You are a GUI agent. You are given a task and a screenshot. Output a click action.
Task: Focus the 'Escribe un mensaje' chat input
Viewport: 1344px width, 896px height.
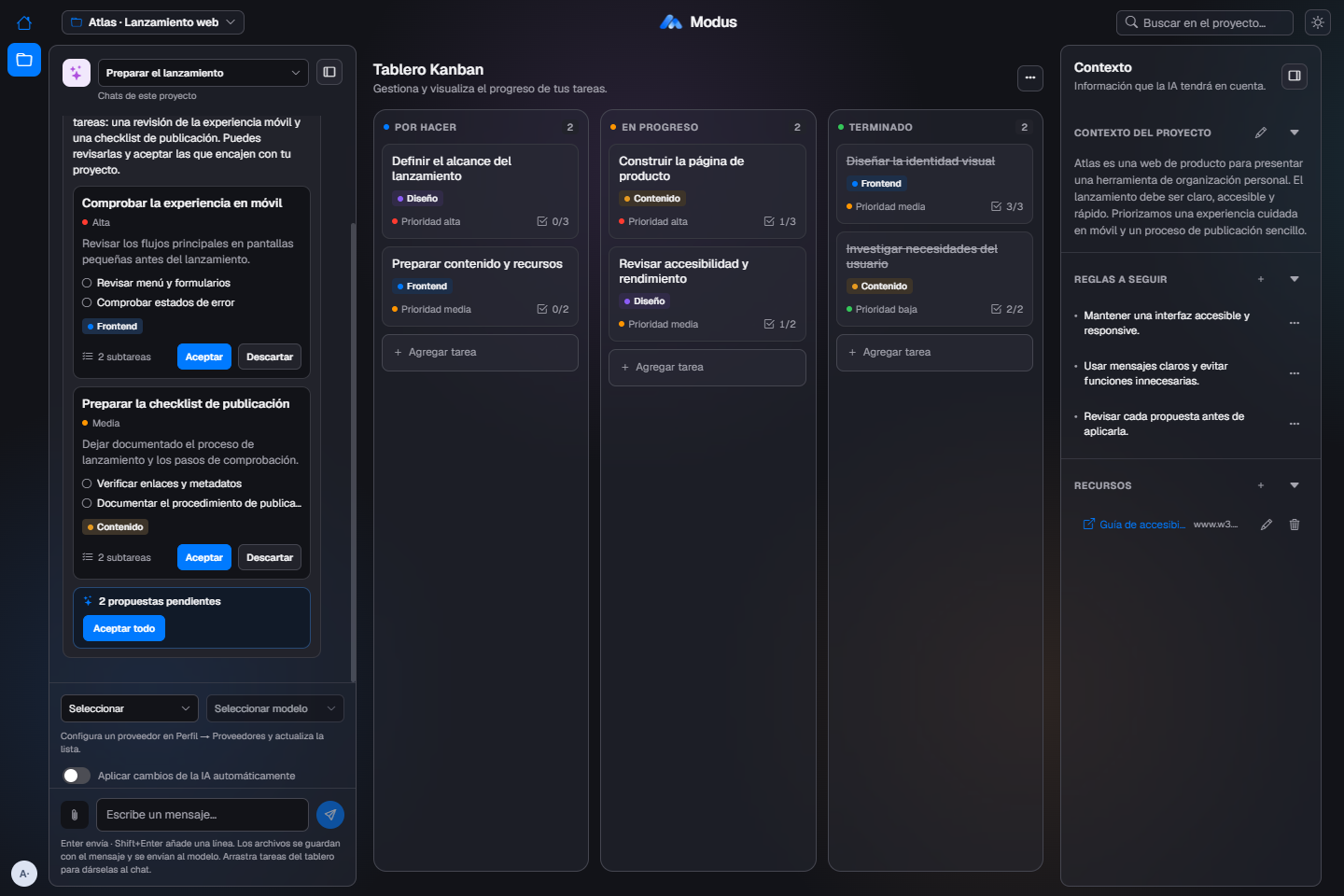pos(203,815)
